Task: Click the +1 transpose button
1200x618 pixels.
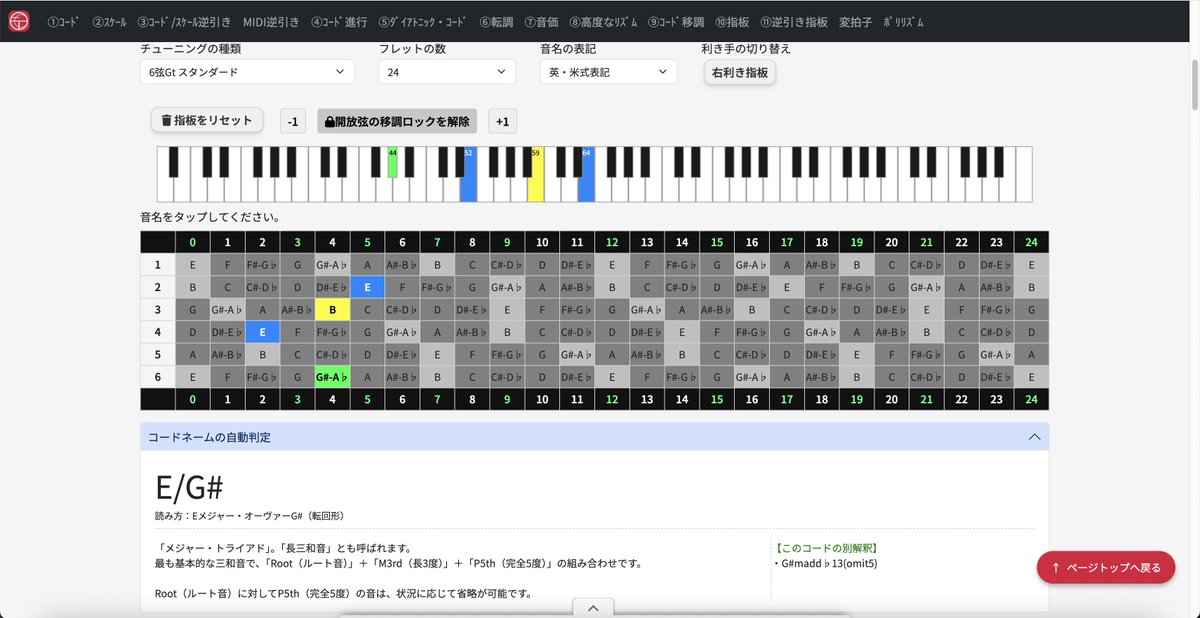Action: point(502,121)
